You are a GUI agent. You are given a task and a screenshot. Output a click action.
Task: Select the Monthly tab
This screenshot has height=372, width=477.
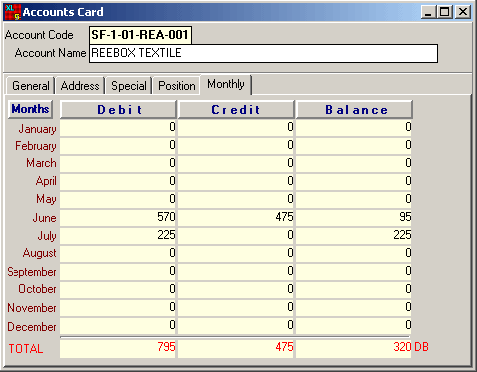coord(226,84)
